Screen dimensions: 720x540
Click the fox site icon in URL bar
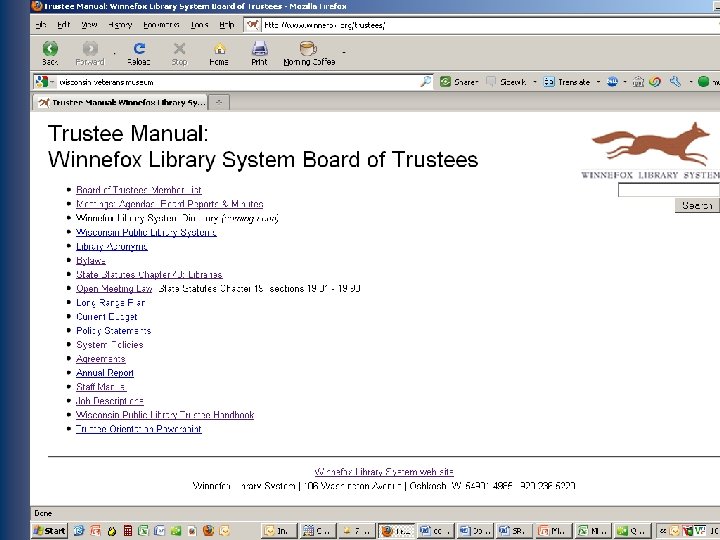coord(252,25)
